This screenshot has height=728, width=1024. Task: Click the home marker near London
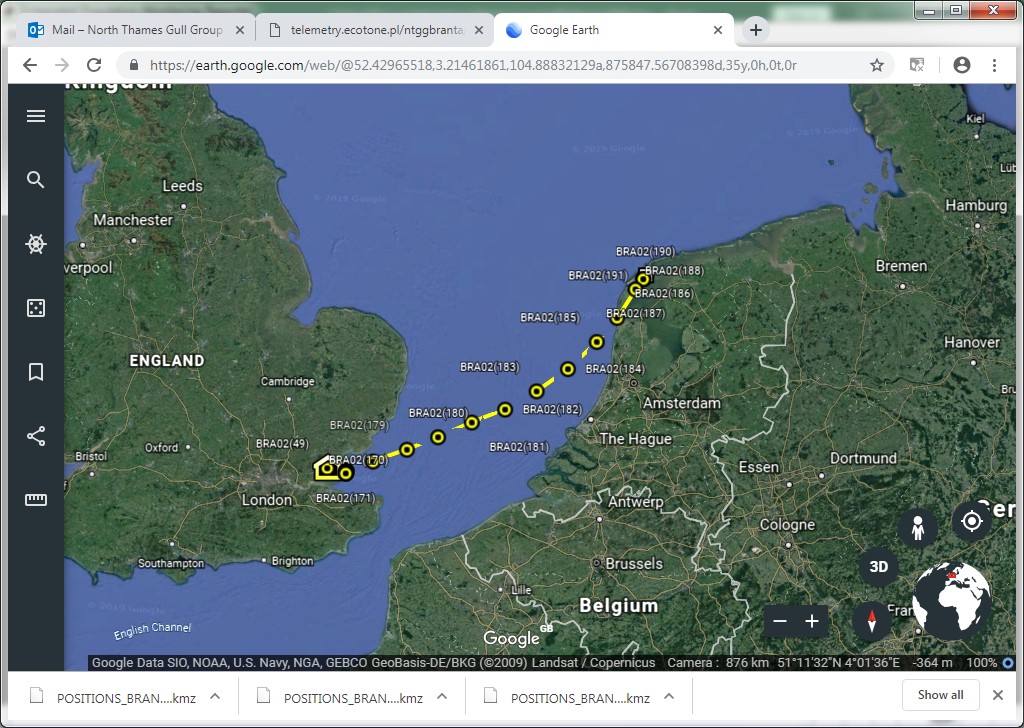327,467
